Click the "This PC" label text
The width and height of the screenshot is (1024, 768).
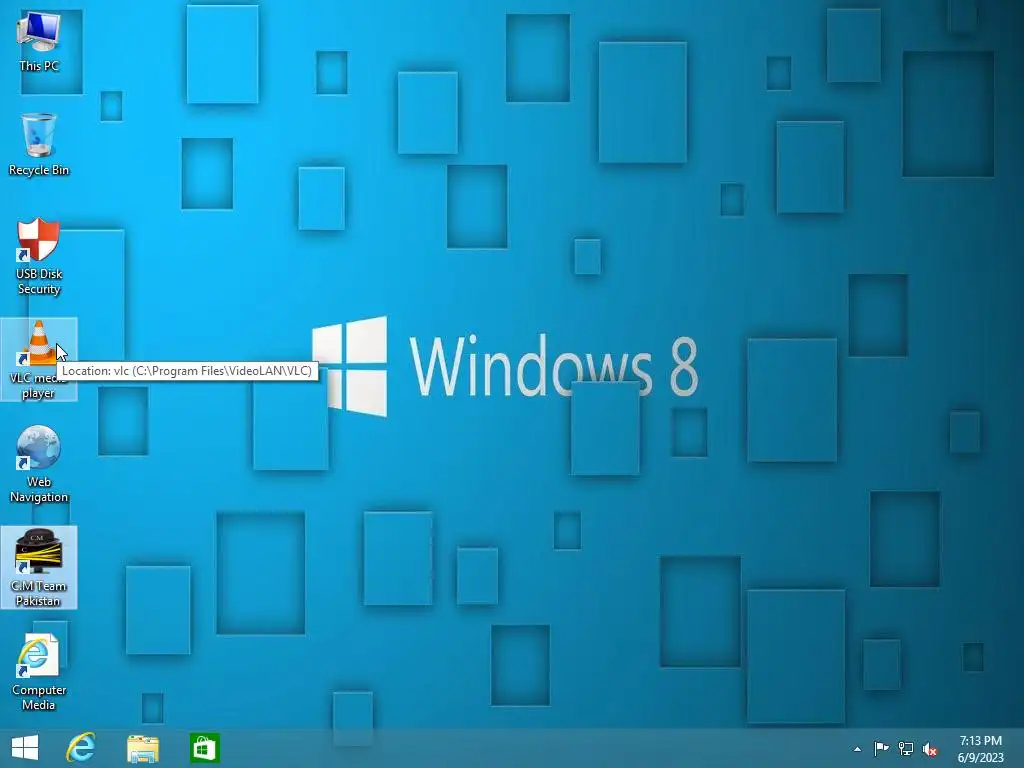pyautogui.click(x=39, y=65)
